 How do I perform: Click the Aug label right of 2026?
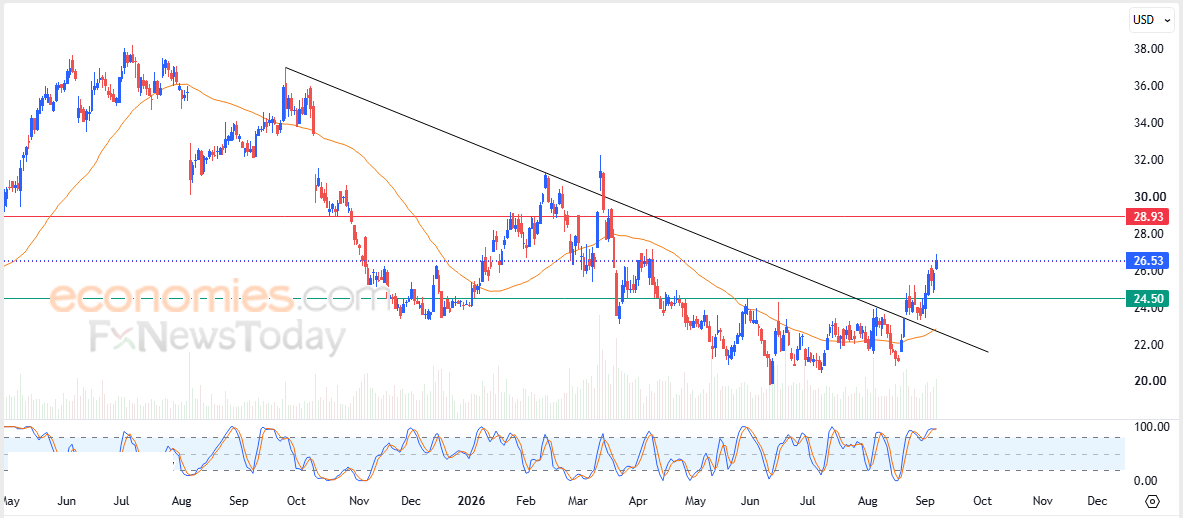[868, 501]
